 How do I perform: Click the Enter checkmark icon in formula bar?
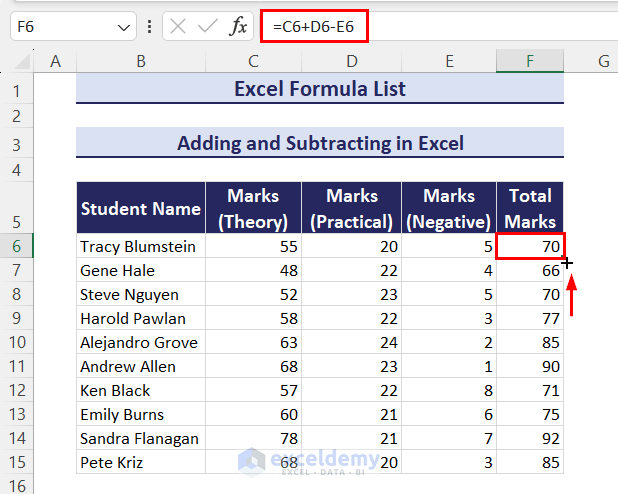click(207, 26)
